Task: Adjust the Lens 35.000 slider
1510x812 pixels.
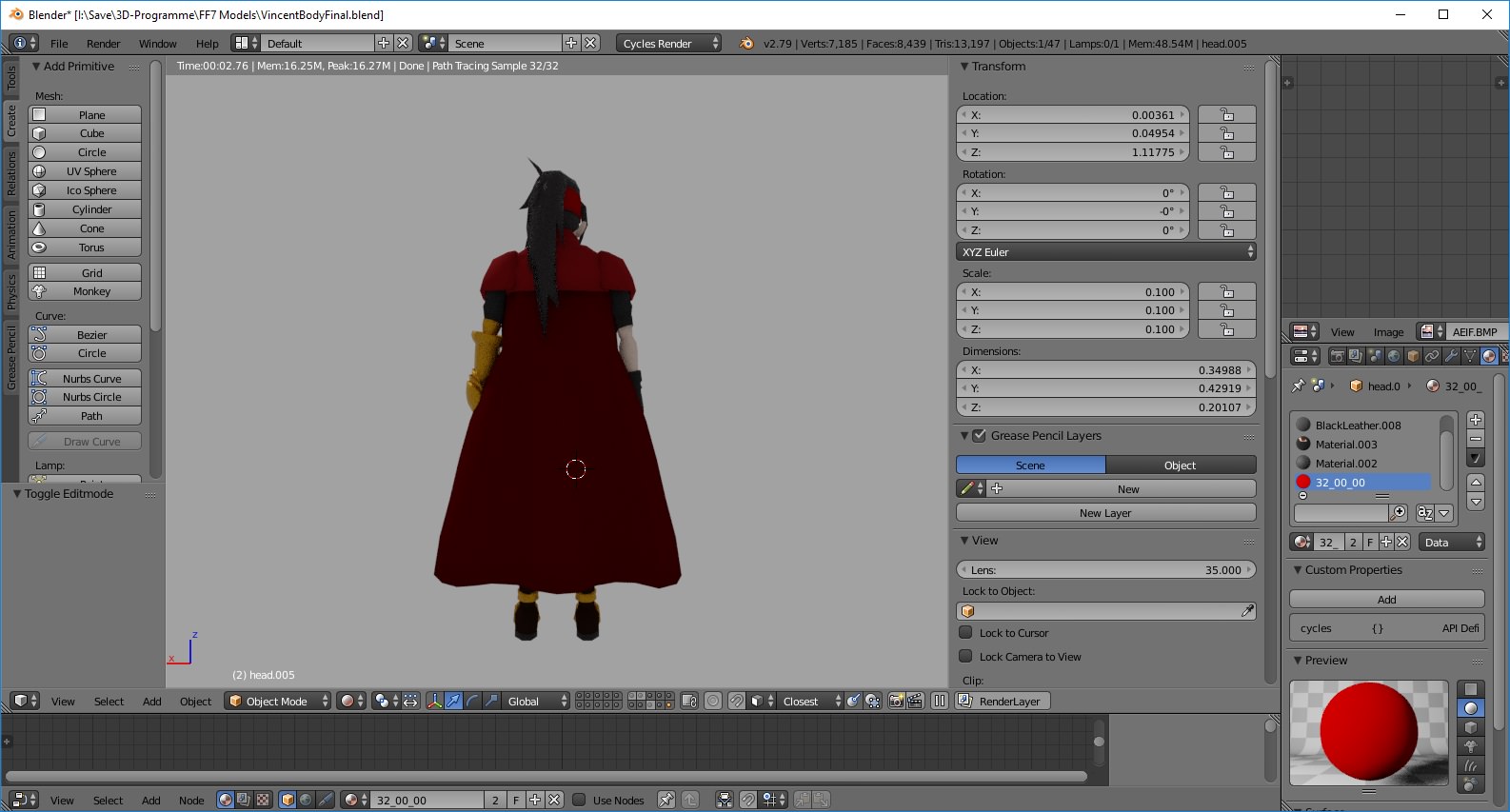Action: (x=1105, y=570)
